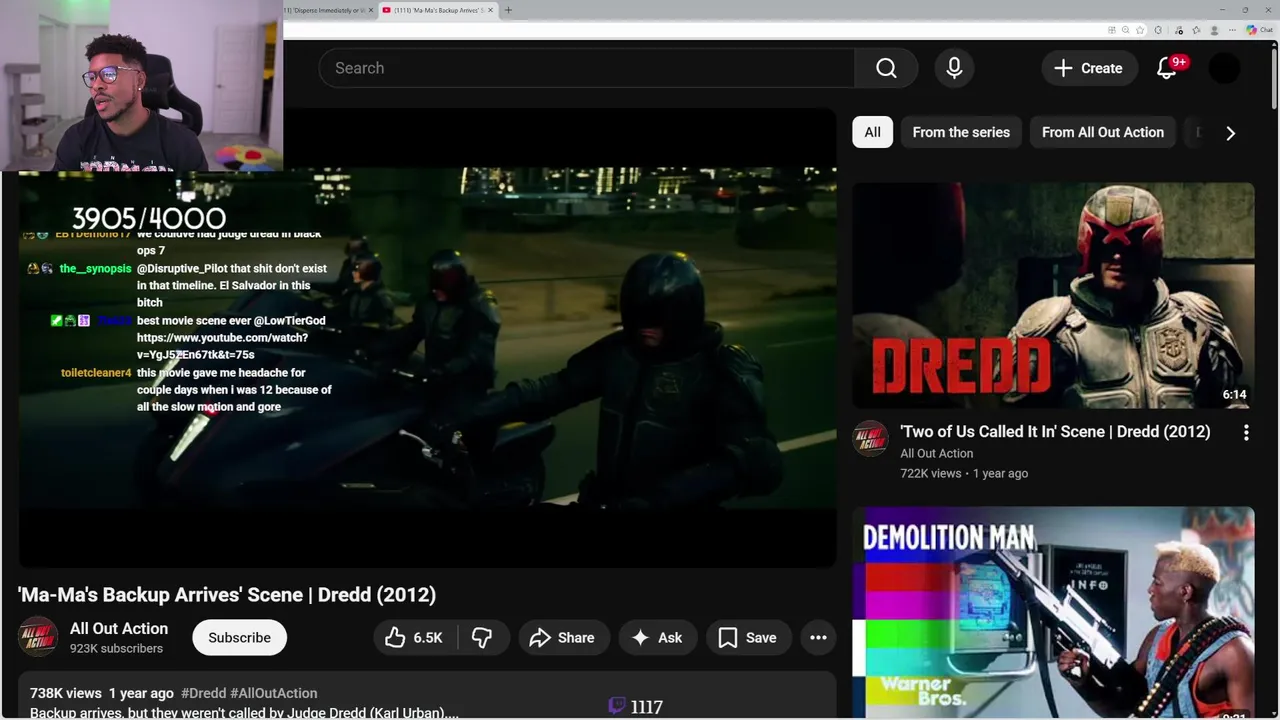Image resolution: width=1280 pixels, height=720 pixels.
Task: Open the Demolition Man video thumbnail
Action: (1053, 613)
